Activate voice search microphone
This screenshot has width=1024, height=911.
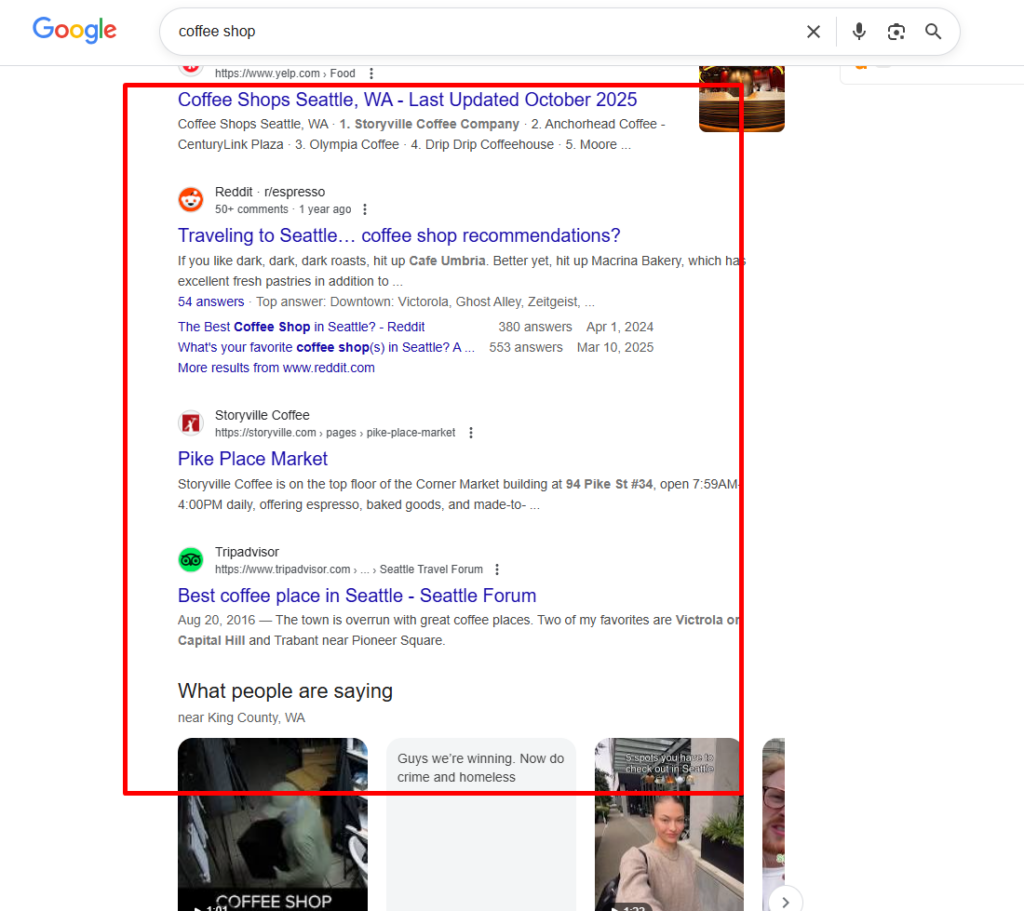pyautogui.click(x=858, y=31)
